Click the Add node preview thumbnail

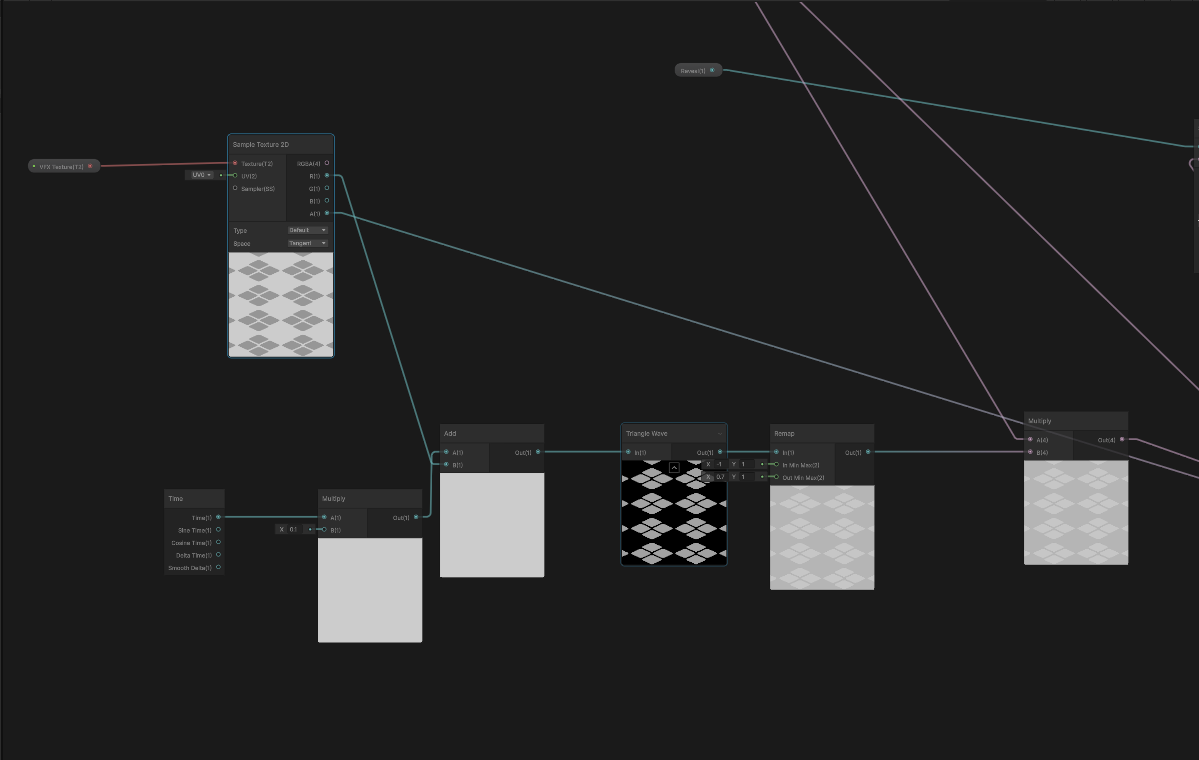(x=492, y=525)
